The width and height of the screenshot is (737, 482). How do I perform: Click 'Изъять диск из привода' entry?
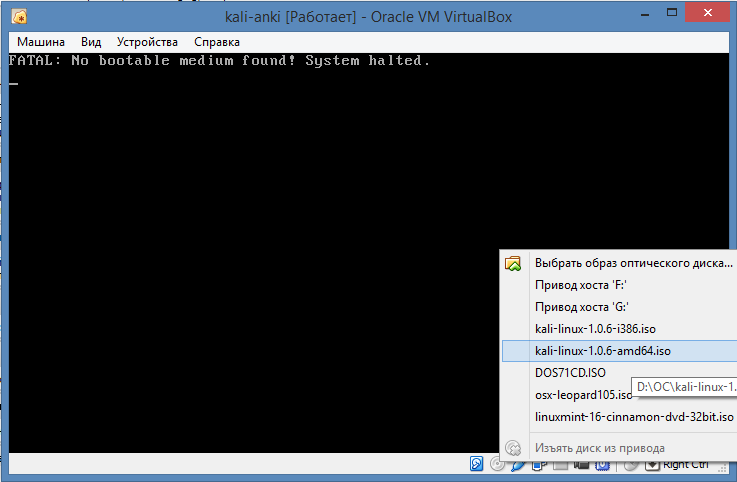click(619, 448)
